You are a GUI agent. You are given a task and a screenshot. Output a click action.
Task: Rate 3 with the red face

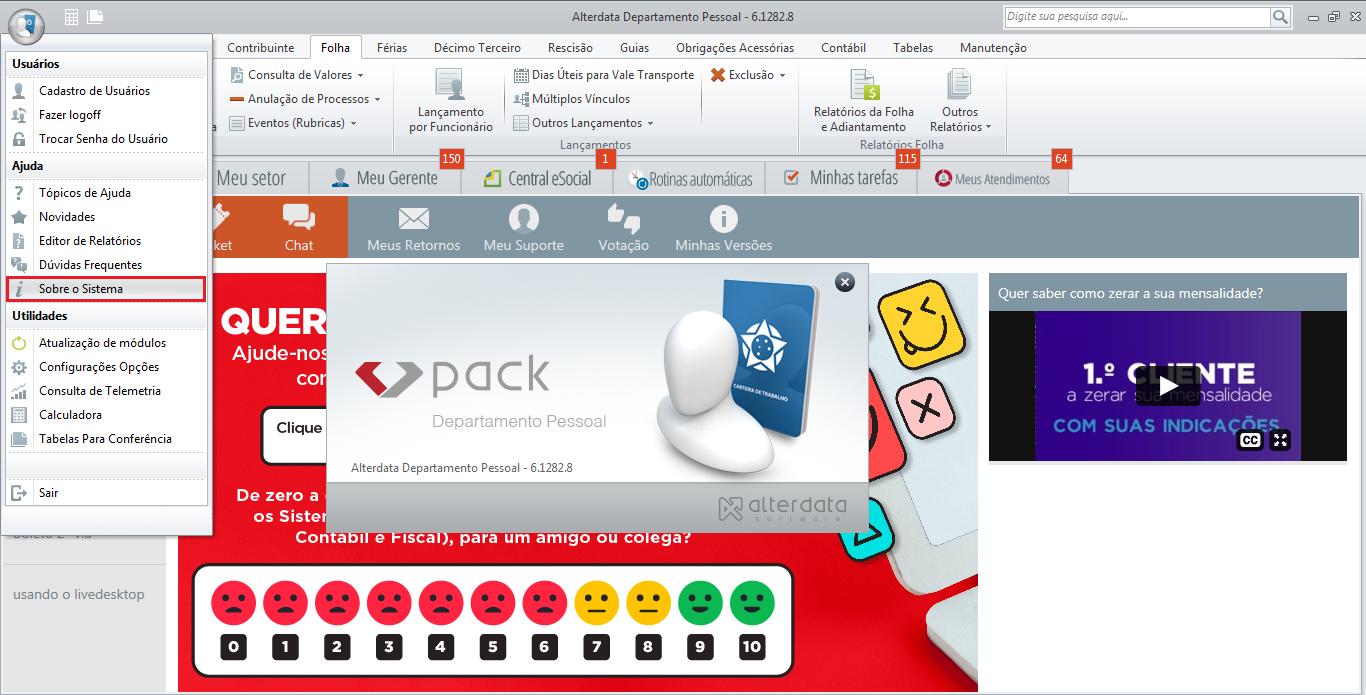[389, 603]
